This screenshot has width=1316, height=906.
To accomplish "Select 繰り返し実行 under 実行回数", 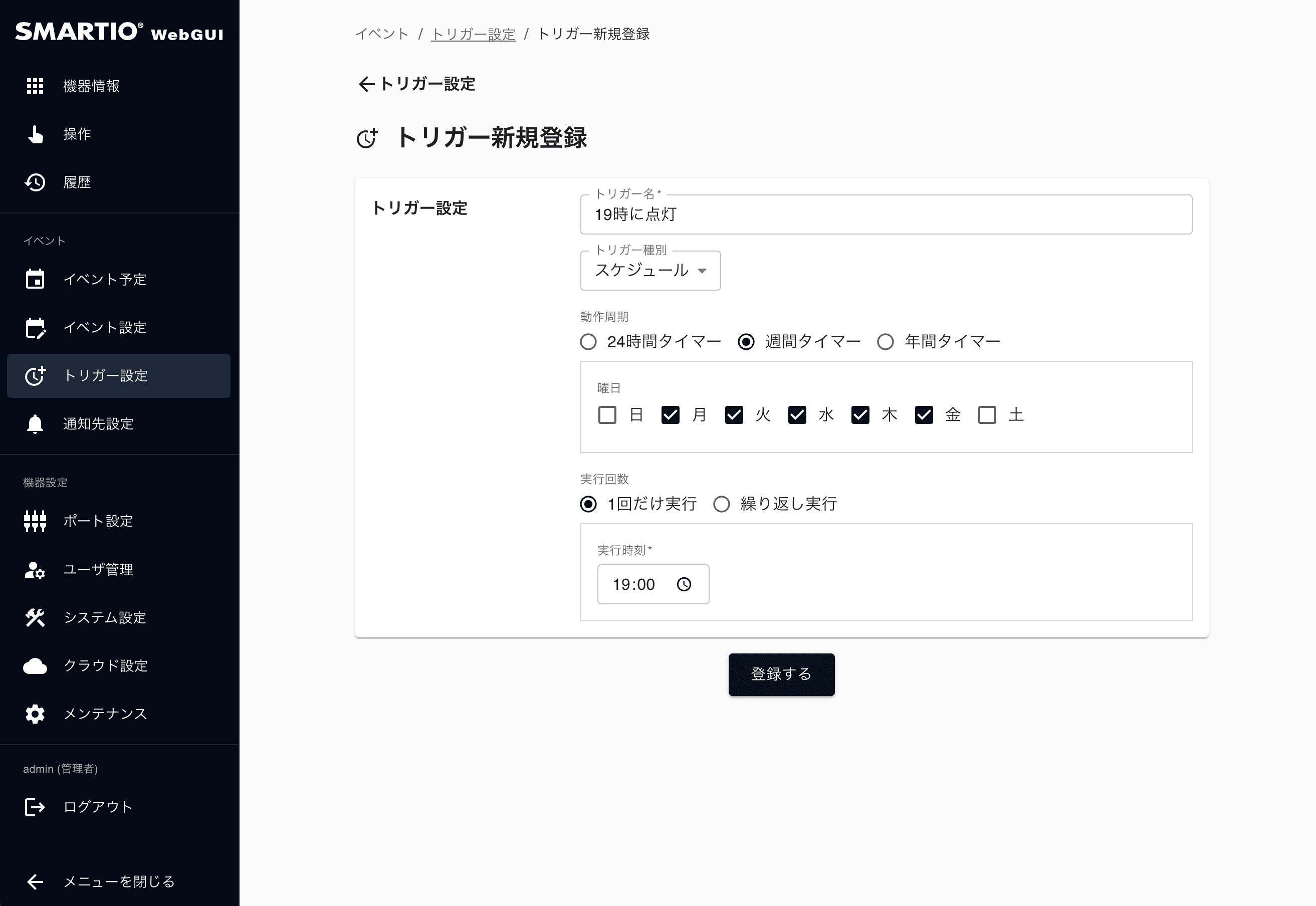I will (722, 504).
